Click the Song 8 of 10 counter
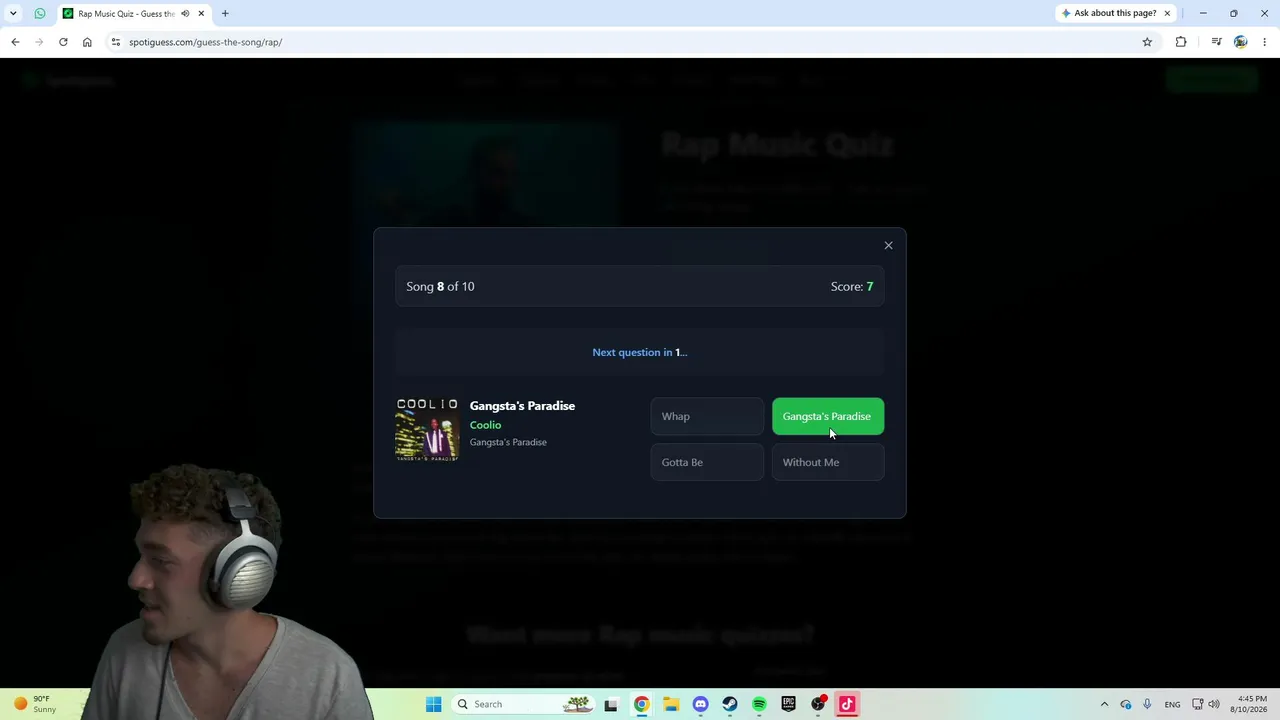Viewport: 1280px width, 720px height. tap(440, 286)
